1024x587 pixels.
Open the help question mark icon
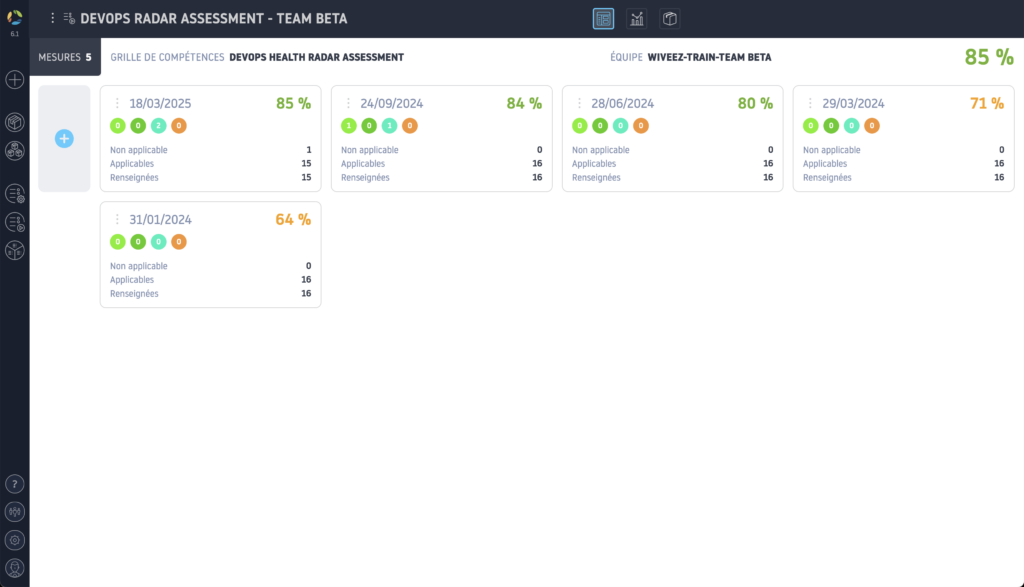[15, 484]
